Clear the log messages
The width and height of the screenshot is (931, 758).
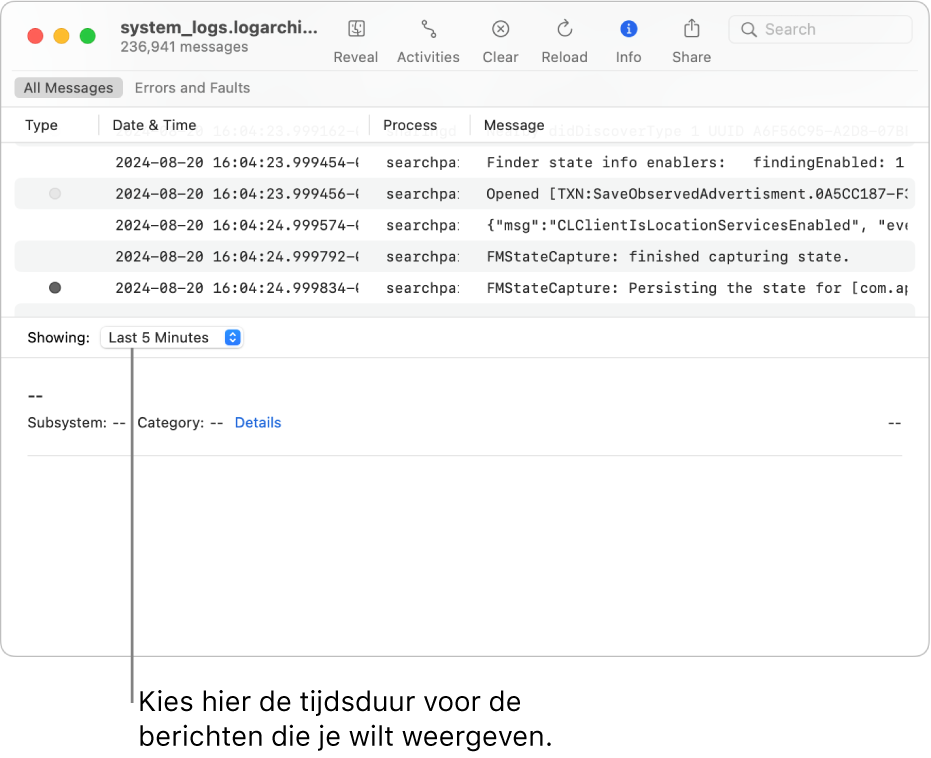[500, 42]
